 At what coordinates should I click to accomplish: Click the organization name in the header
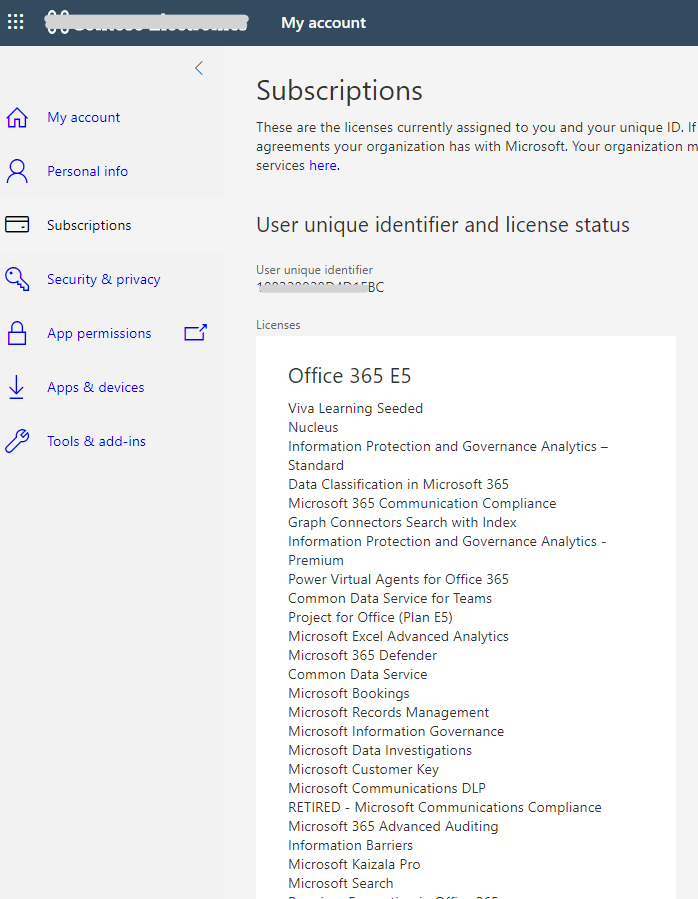pos(145,21)
